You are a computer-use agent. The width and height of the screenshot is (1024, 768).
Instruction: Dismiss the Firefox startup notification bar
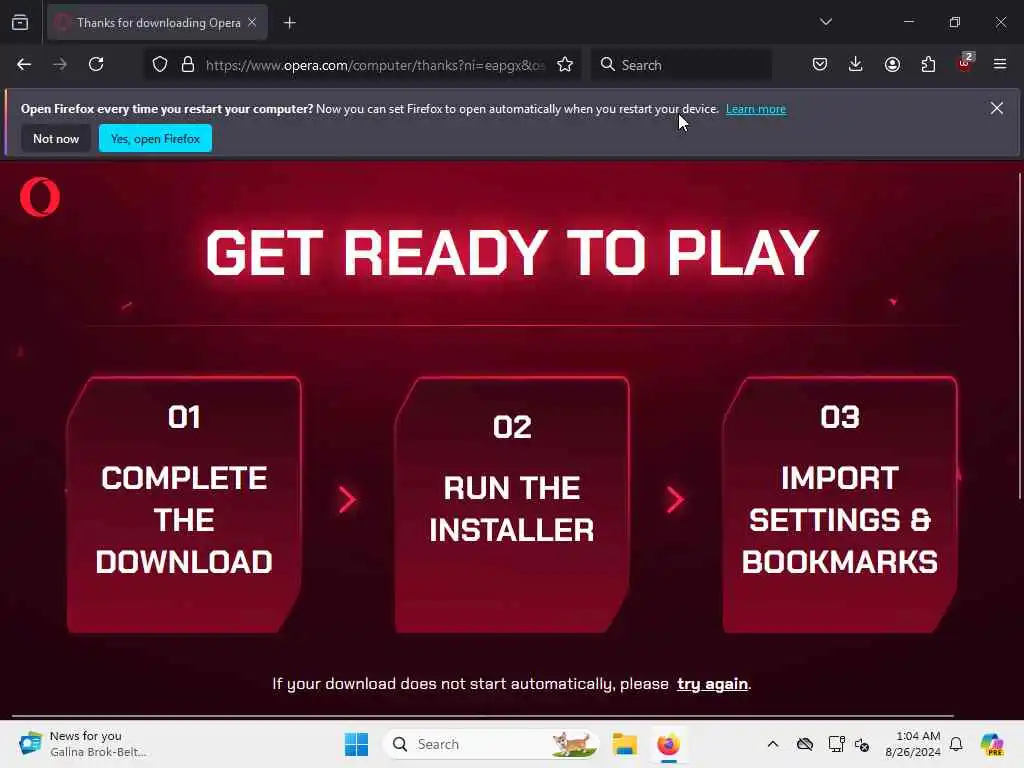pos(997,108)
